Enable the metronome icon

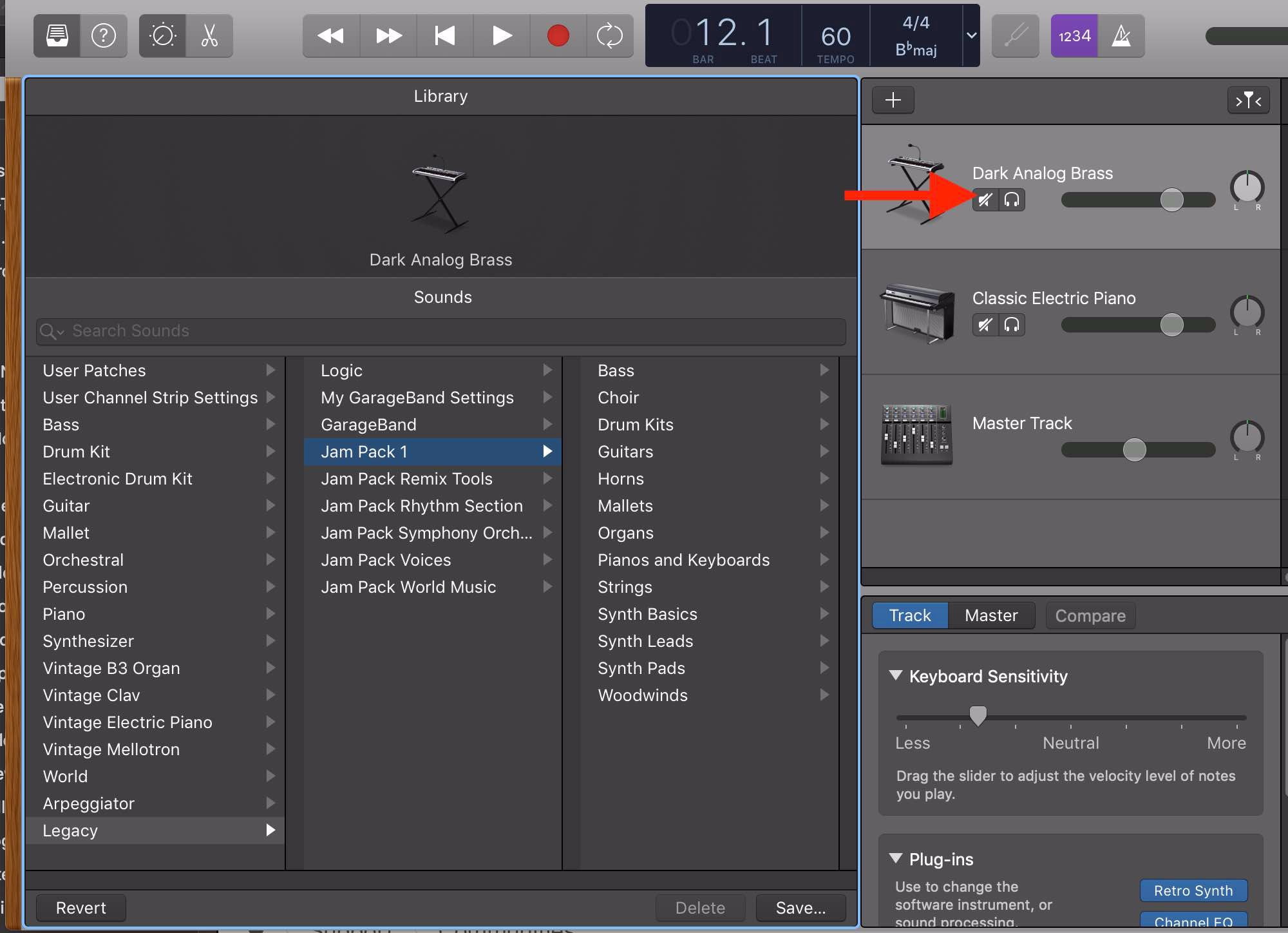point(1121,35)
